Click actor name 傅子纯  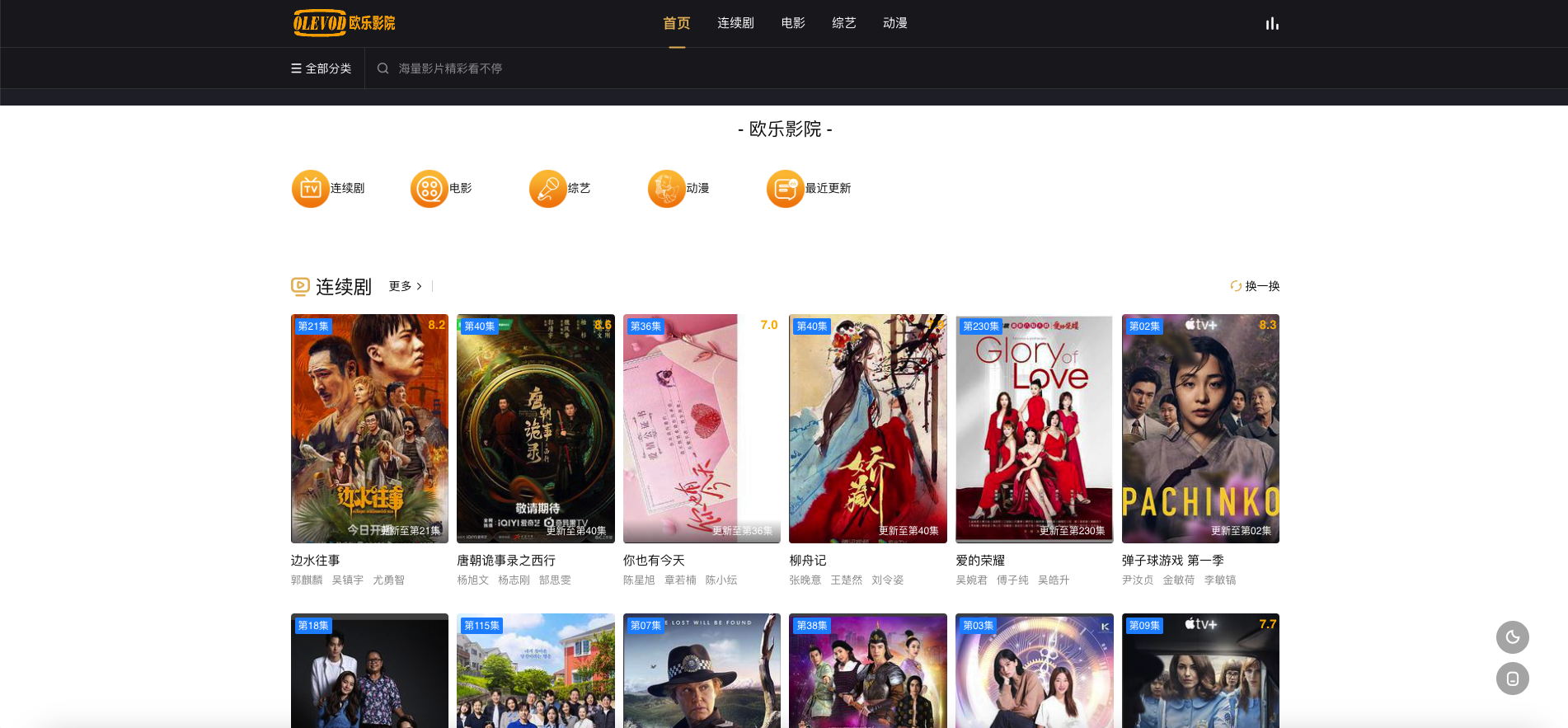(x=1012, y=580)
